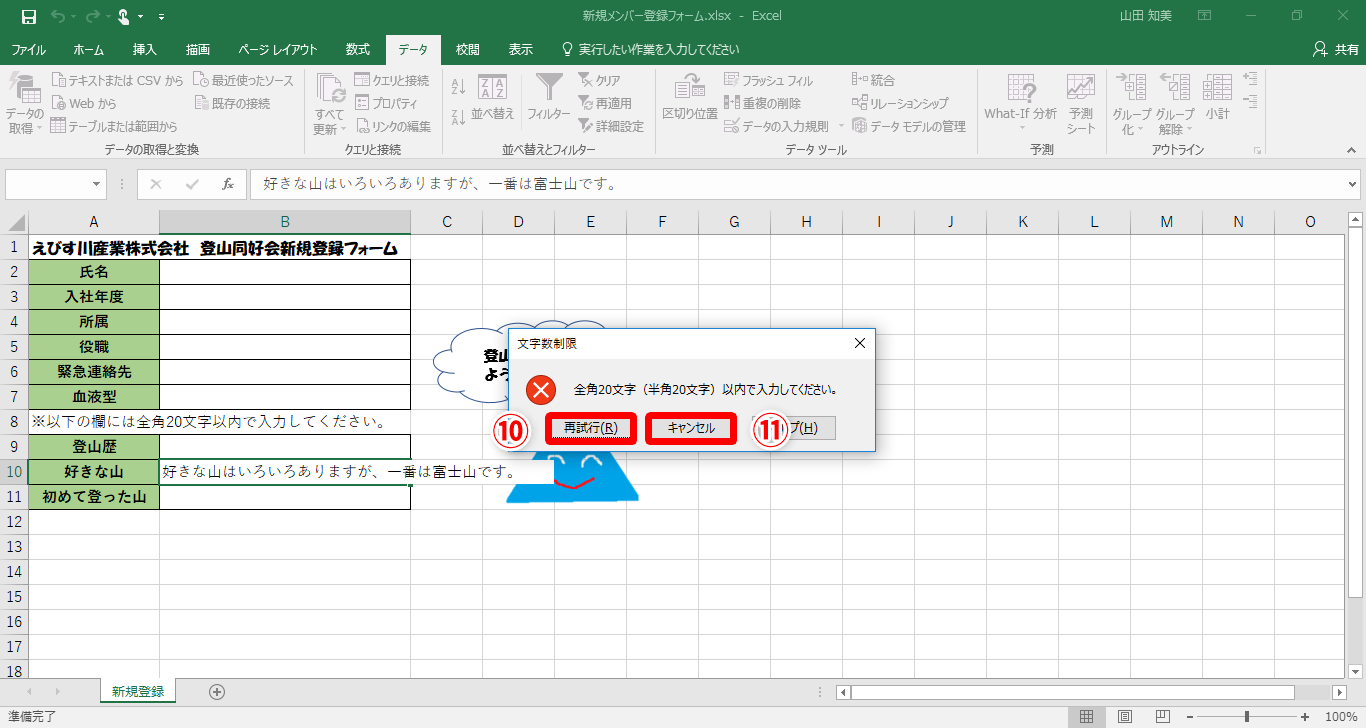The width and height of the screenshot is (1366, 728).
Task: Click 再試行(R) in the 文字数制限 dialog
Action: point(591,428)
